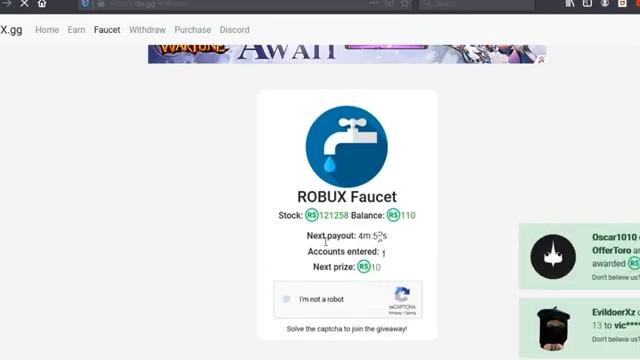Open the Discord nav link

click(234, 30)
